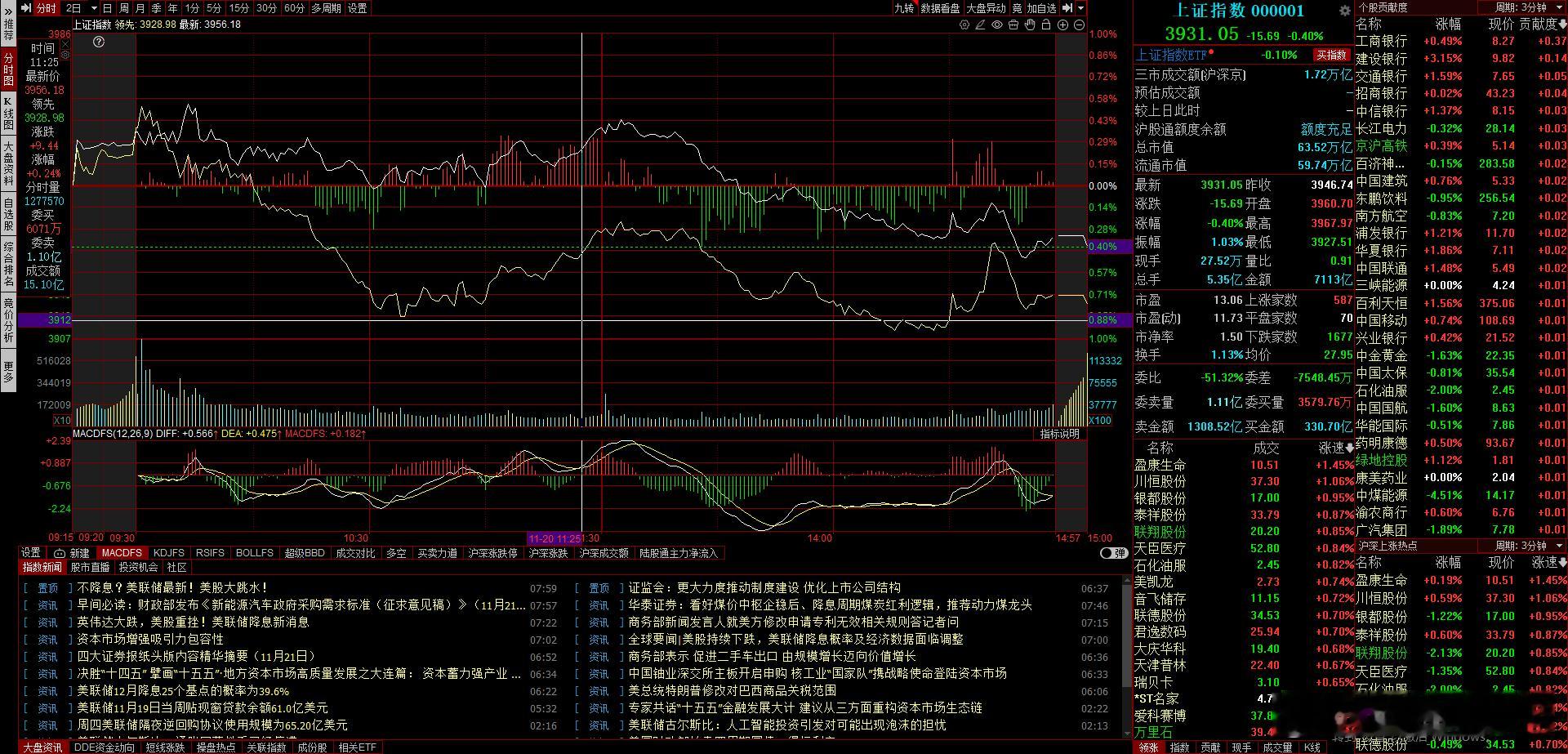Select 贡献 tab at bottom right
Image resolution: width=1568 pixels, height=754 pixels.
1210,747
